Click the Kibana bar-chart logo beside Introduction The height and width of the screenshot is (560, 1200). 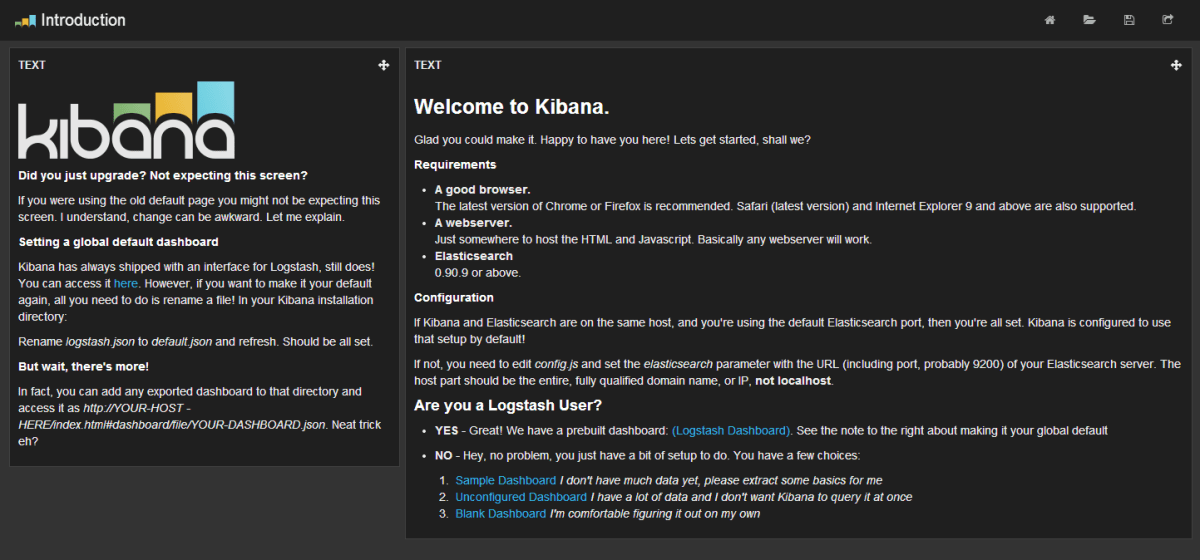click(x=25, y=20)
